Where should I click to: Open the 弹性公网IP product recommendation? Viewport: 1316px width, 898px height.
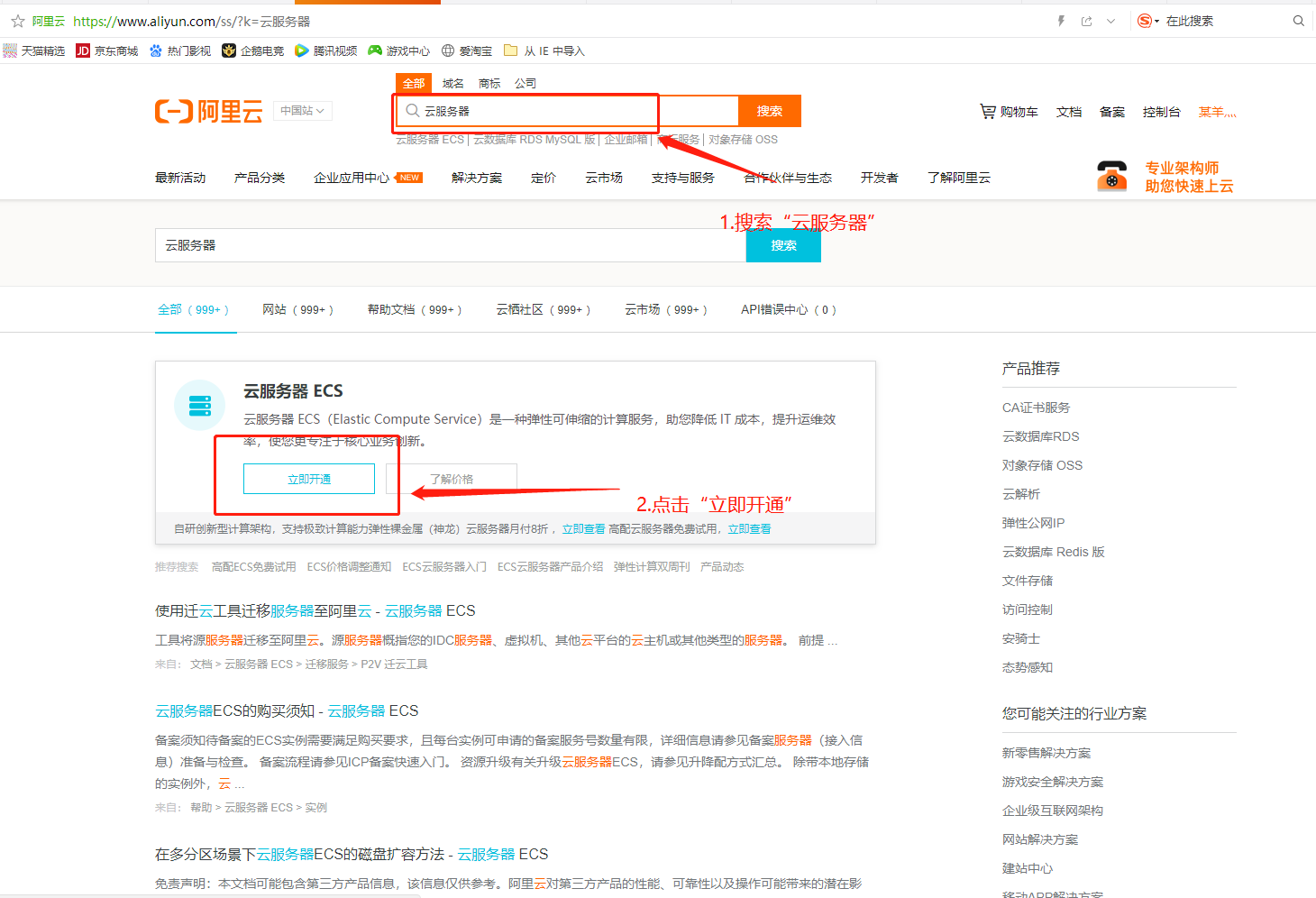click(x=1033, y=523)
